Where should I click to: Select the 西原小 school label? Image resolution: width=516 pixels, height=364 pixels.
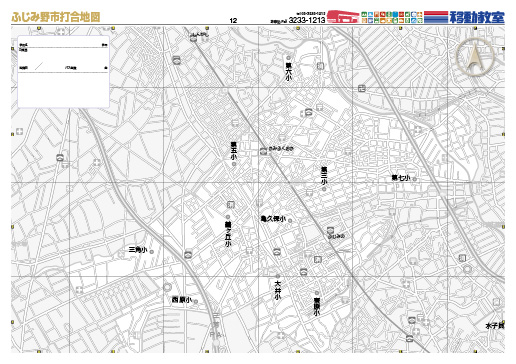(182, 300)
